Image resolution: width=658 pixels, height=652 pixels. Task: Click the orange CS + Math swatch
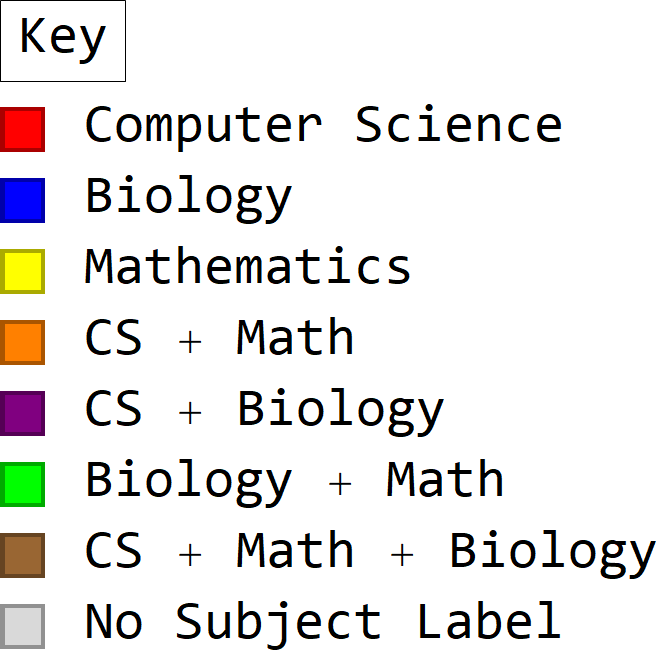coord(23,342)
